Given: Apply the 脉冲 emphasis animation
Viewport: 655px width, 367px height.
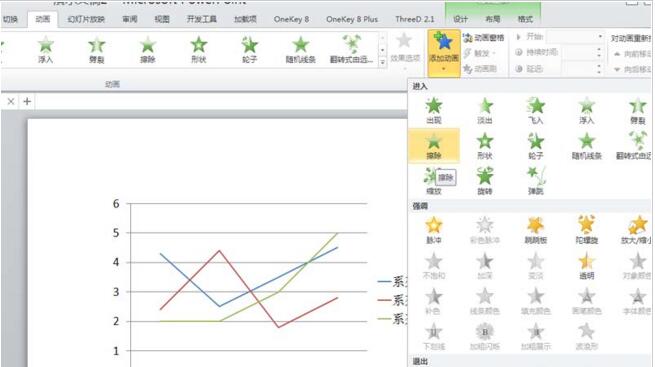Looking at the screenshot, I should point(434,230).
